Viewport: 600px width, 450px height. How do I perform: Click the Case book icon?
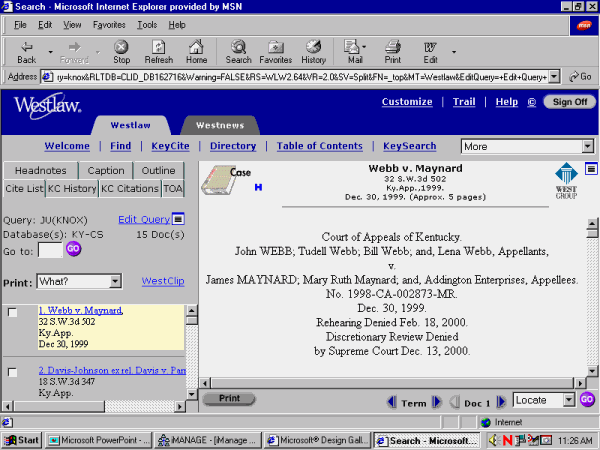click(x=221, y=180)
